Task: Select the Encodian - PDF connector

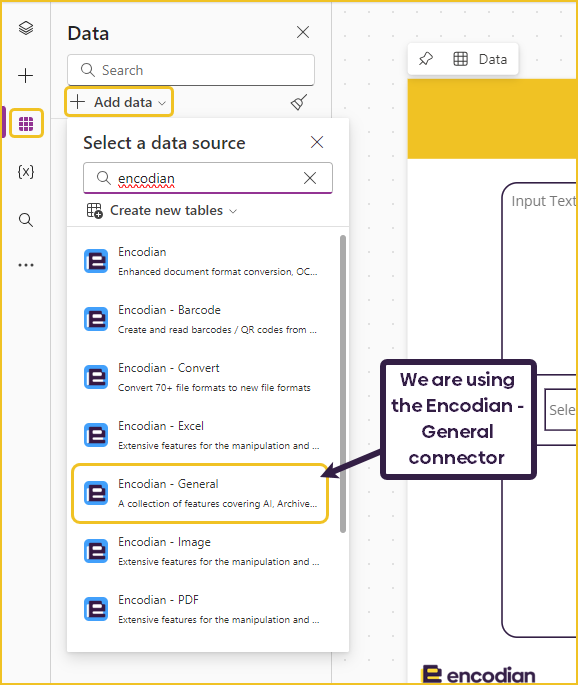Action: coord(202,609)
